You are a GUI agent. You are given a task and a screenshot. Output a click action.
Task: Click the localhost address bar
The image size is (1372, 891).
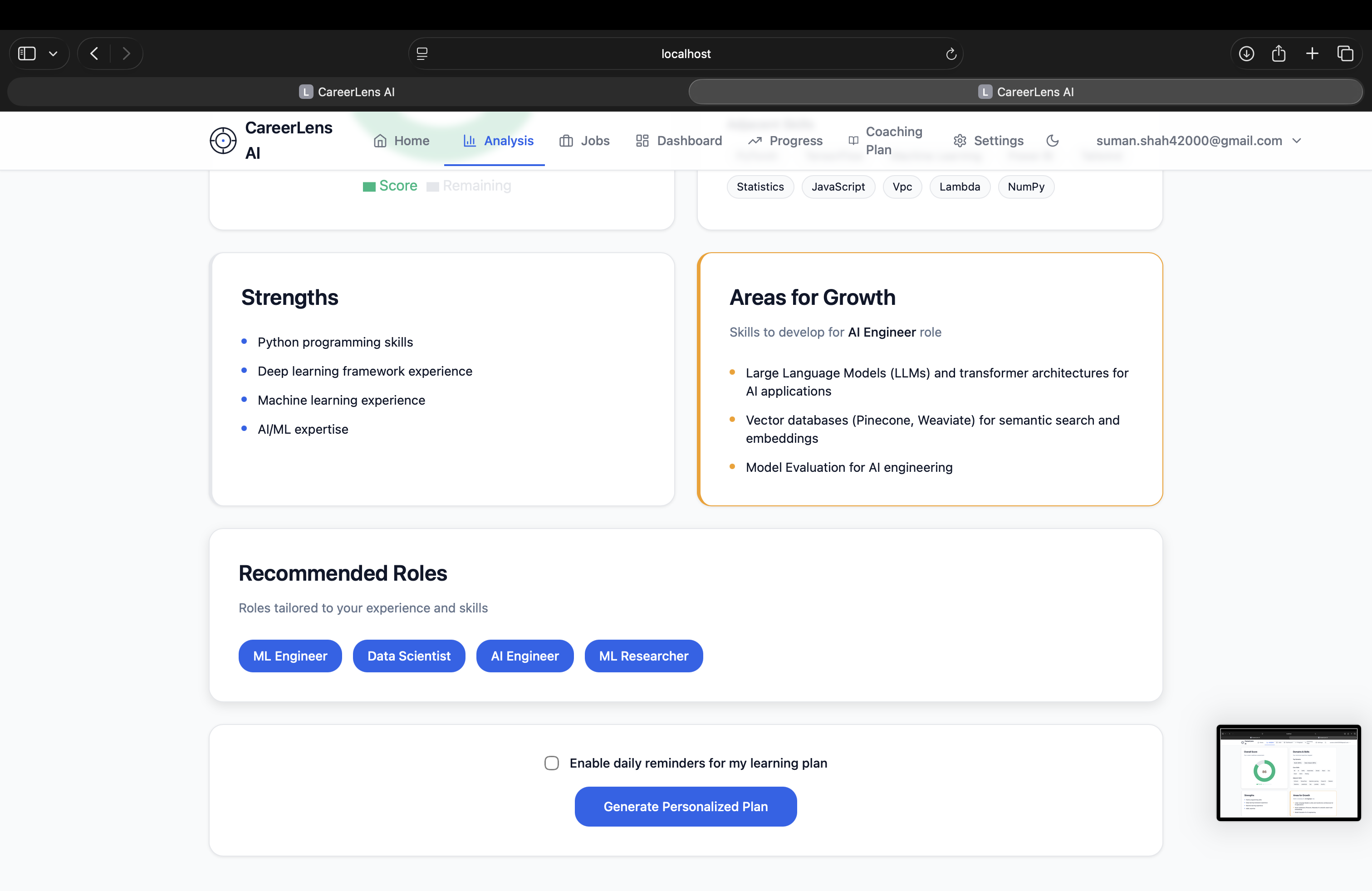click(686, 54)
